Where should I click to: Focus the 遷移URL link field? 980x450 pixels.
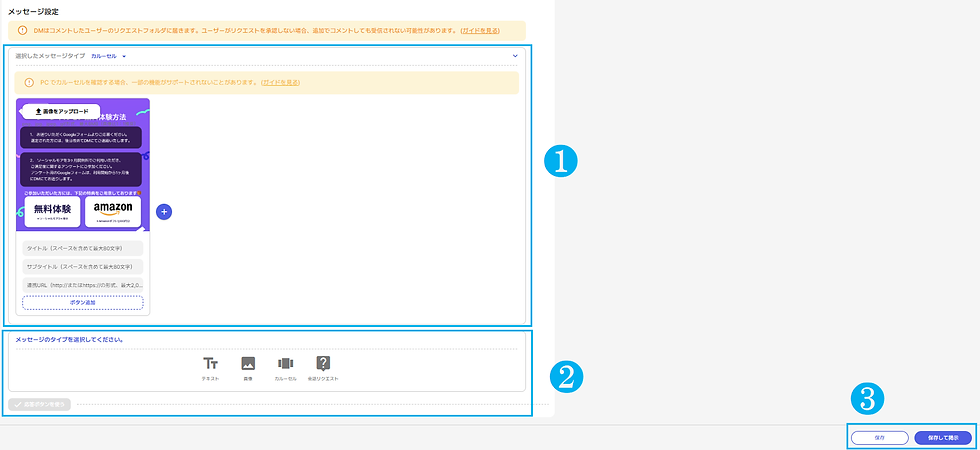click(x=82, y=285)
